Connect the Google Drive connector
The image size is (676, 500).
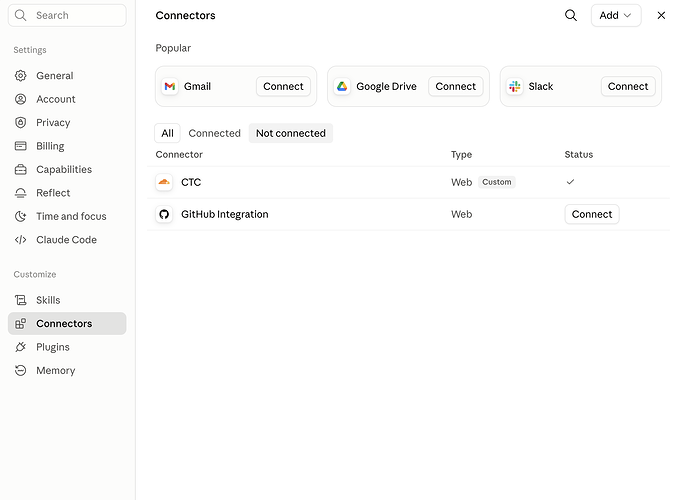coord(456,86)
